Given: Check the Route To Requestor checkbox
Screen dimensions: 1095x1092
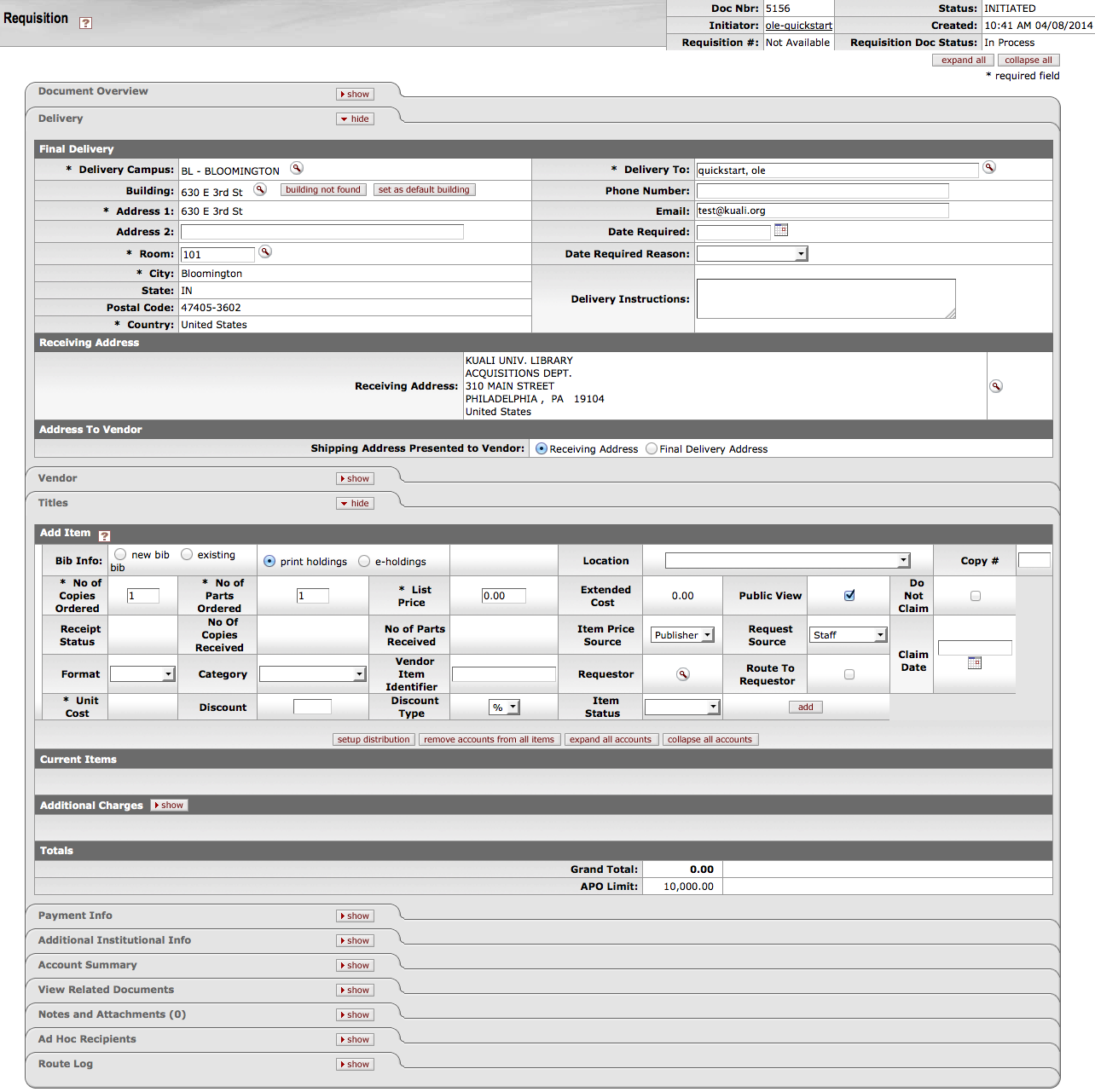Looking at the screenshot, I should click(849, 674).
